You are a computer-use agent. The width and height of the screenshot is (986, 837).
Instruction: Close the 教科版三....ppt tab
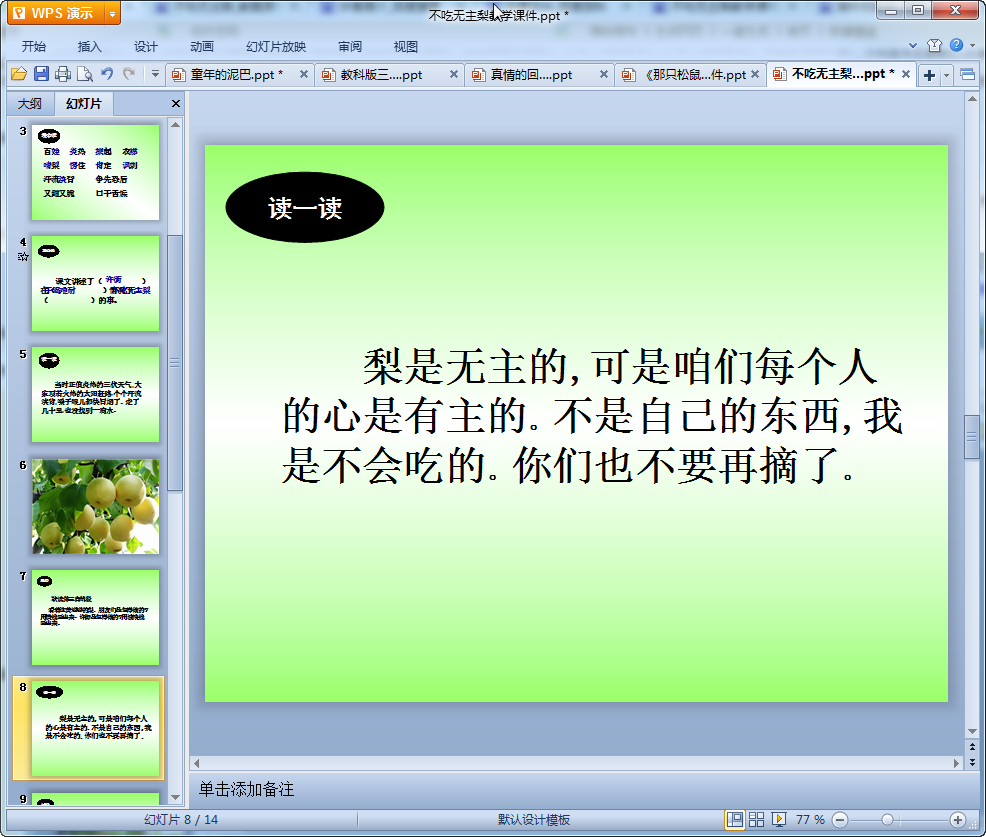453,74
